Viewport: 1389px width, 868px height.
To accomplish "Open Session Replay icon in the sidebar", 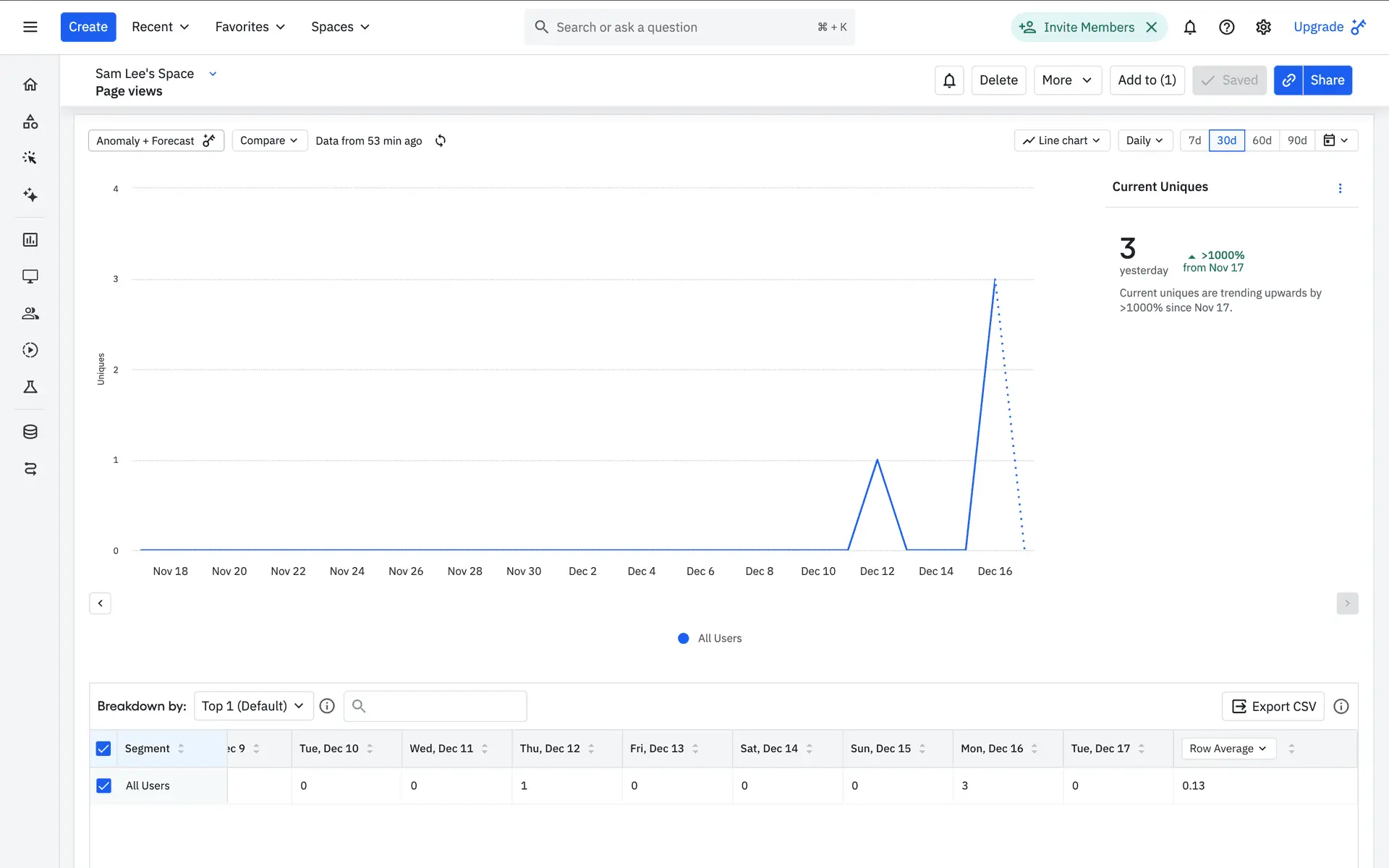I will coord(30,350).
